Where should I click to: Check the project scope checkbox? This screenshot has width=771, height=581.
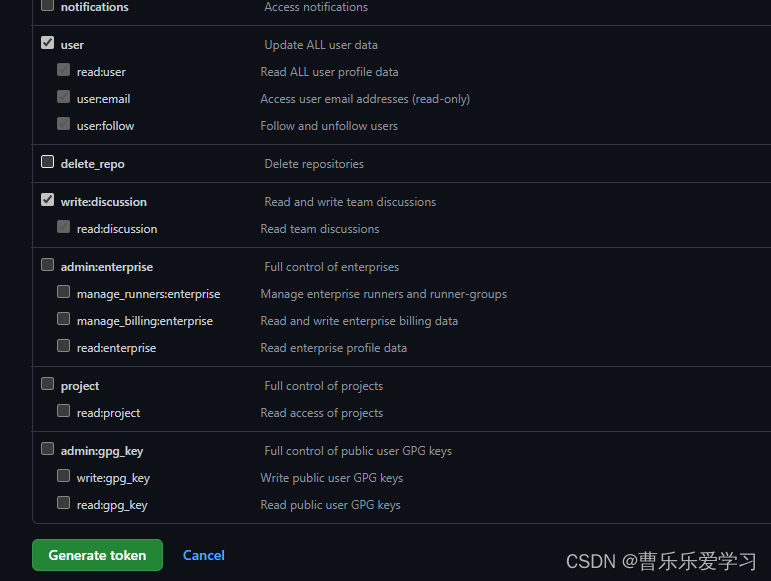point(48,384)
